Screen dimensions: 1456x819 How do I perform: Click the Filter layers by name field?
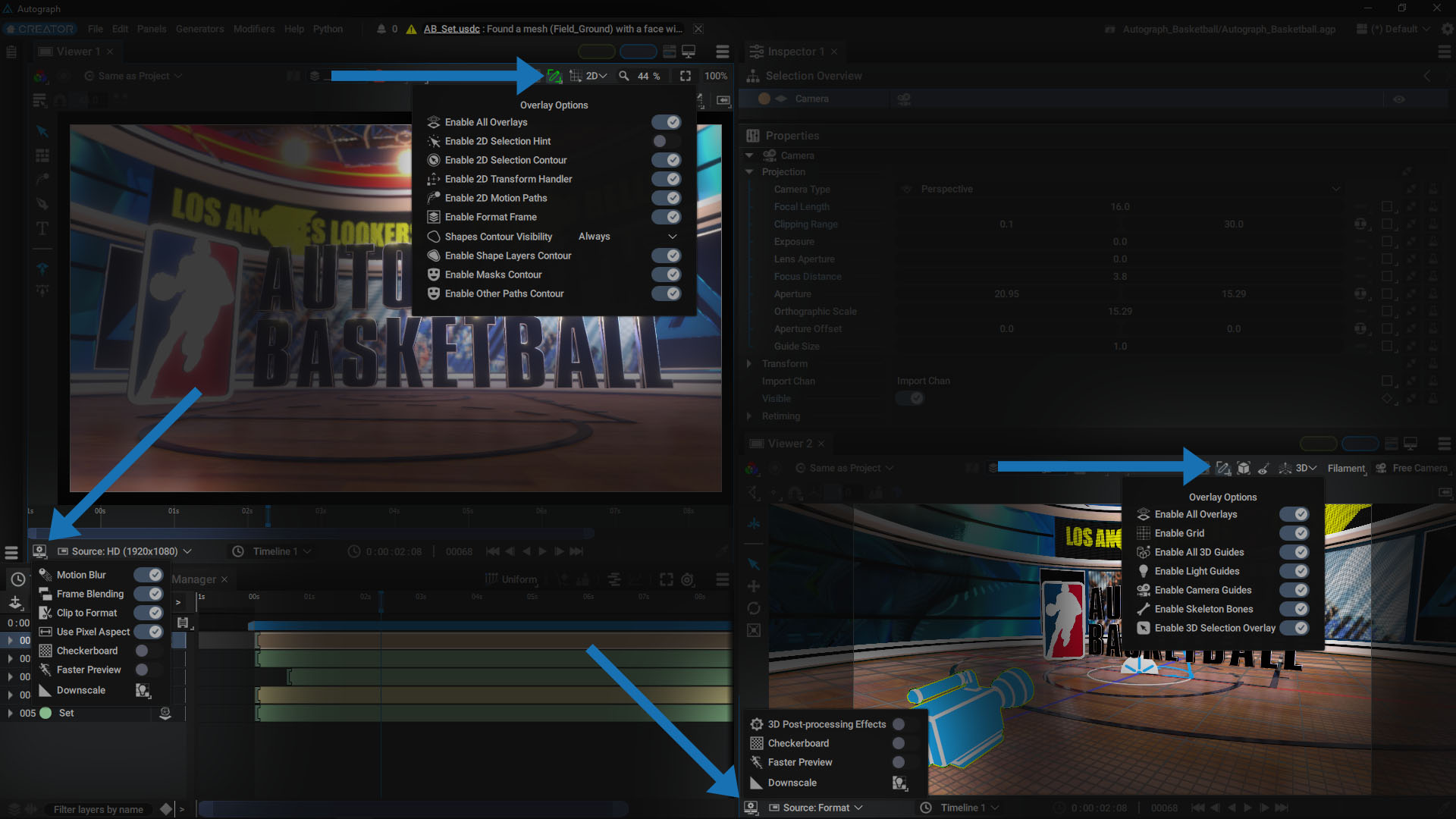(99, 809)
